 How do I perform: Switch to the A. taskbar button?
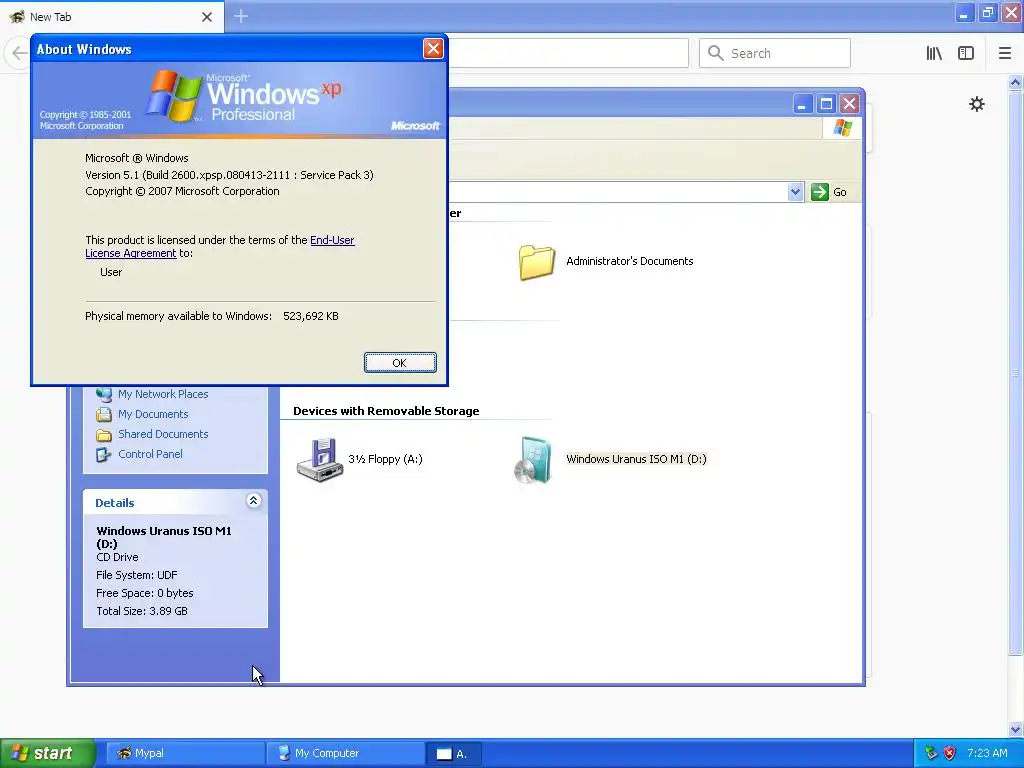(x=454, y=753)
